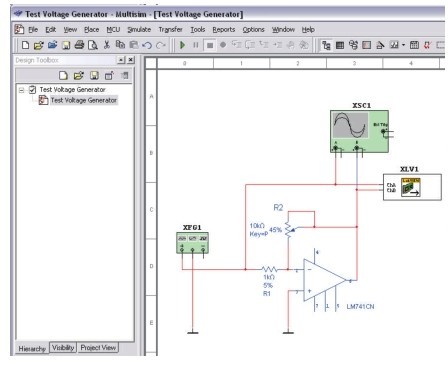The image size is (448, 365).
Task: Open the dropdown arrow beside the grapher icon
Action: coord(403,45)
